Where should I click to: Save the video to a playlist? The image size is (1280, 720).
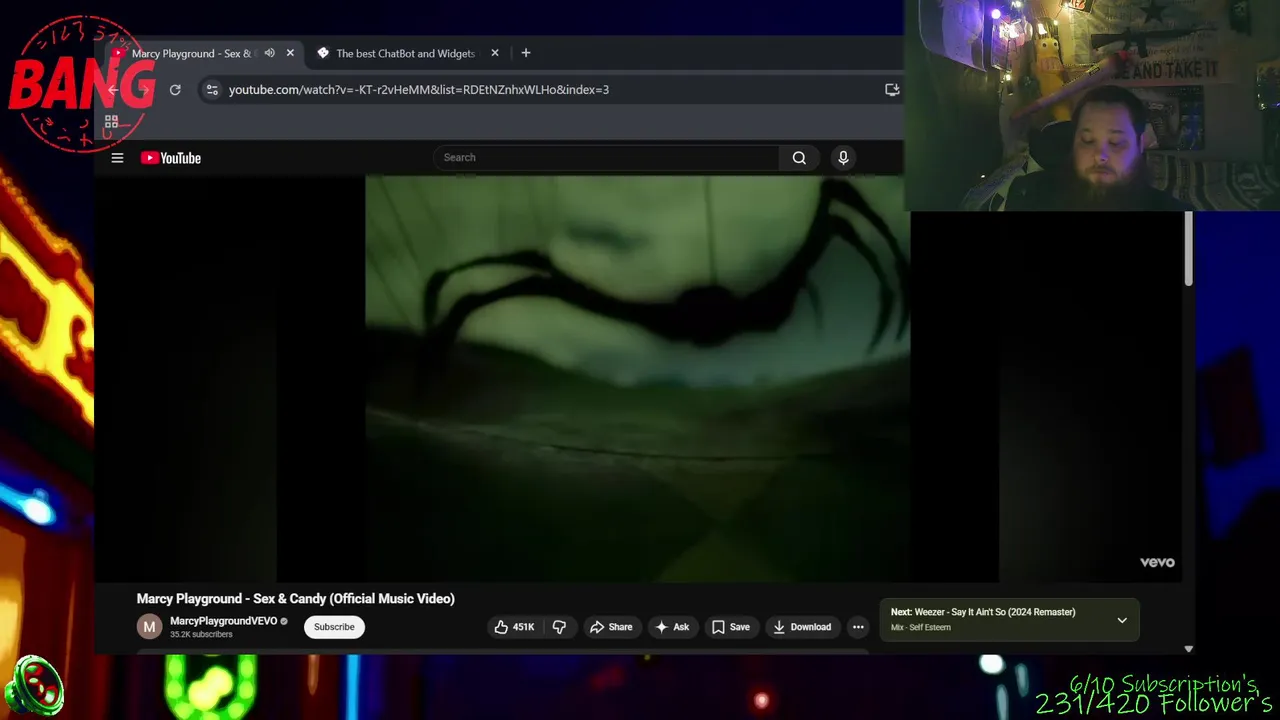[731, 627]
